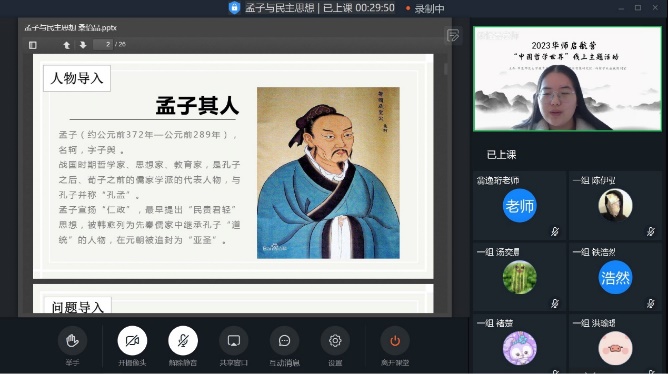Click the 问题导入 label on the next slide

(78, 306)
